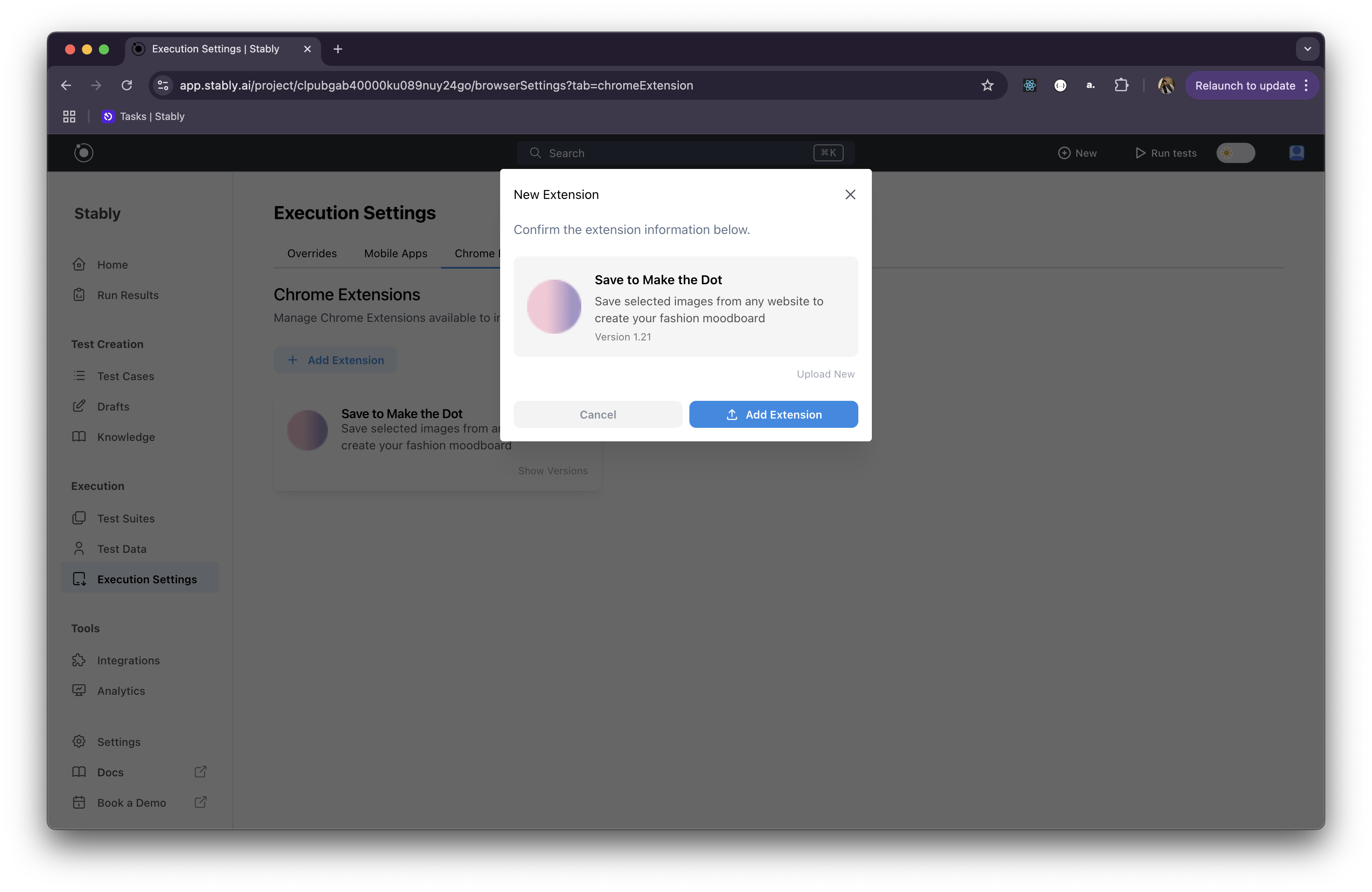Image resolution: width=1372 pixels, height=892 pixels.
Task: Click the Book a Demo external link icon
Action: click(200, 803)
